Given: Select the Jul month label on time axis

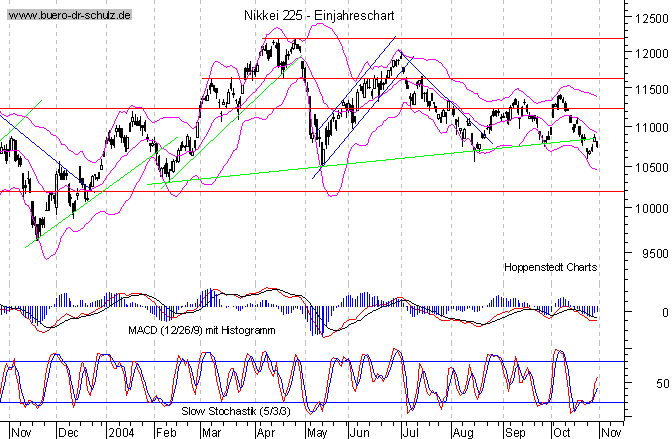Looking at the screenshot, I should (x=409, y=431).
